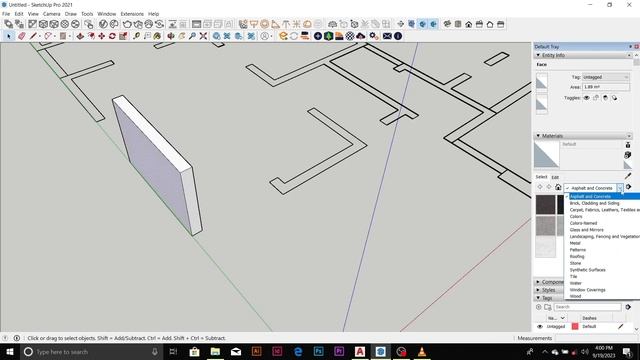
Task: Activate the Line pencil tool
Action: [x=33, y=36]
